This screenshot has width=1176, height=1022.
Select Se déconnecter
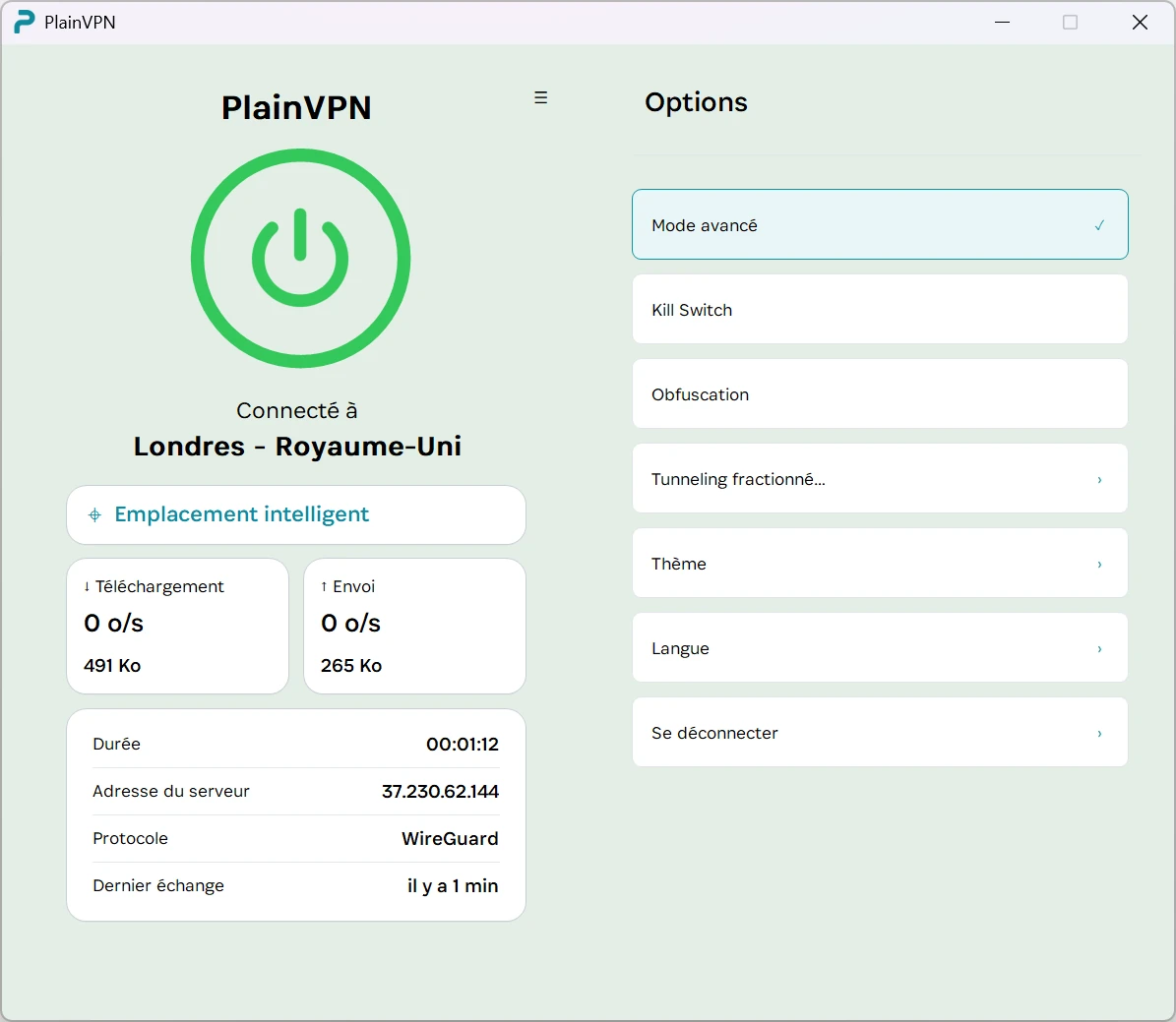click(880, 733)
